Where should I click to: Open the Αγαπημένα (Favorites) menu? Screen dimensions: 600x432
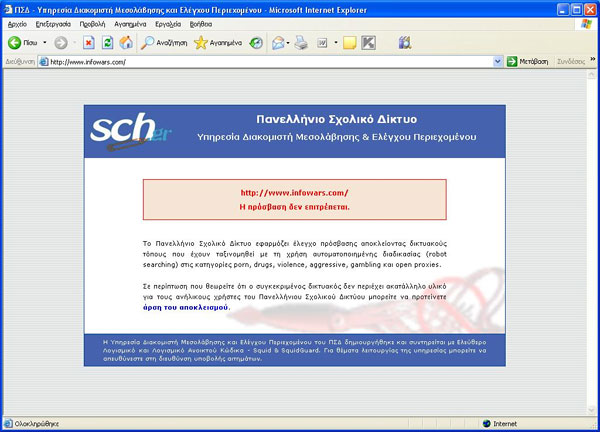(130, 24)
